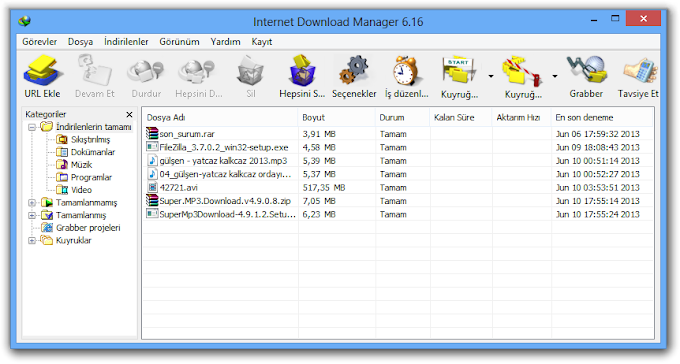Select the İndirilenlerin tamamı category label

(x=93, y=127)
